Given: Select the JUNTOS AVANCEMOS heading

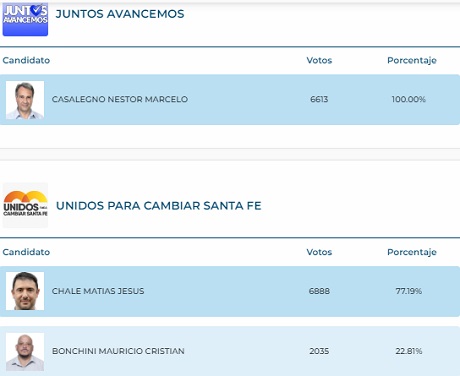Looking at the screenshot, I should point(120,14).
